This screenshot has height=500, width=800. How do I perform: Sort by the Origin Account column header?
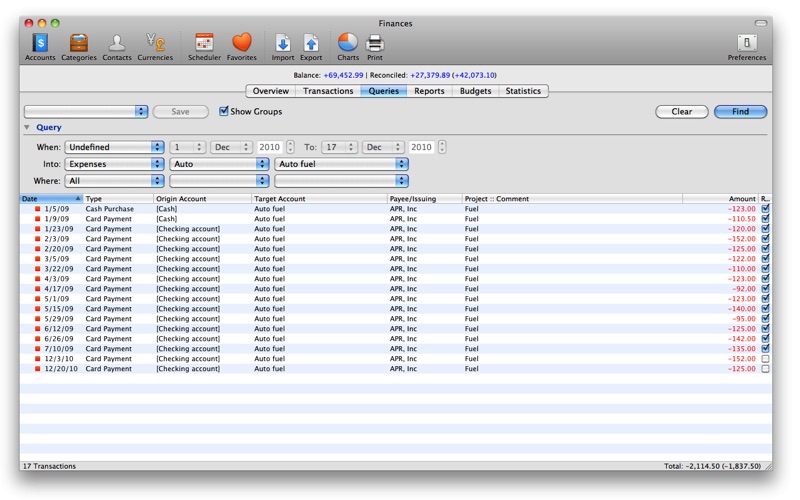click(203, 198)
